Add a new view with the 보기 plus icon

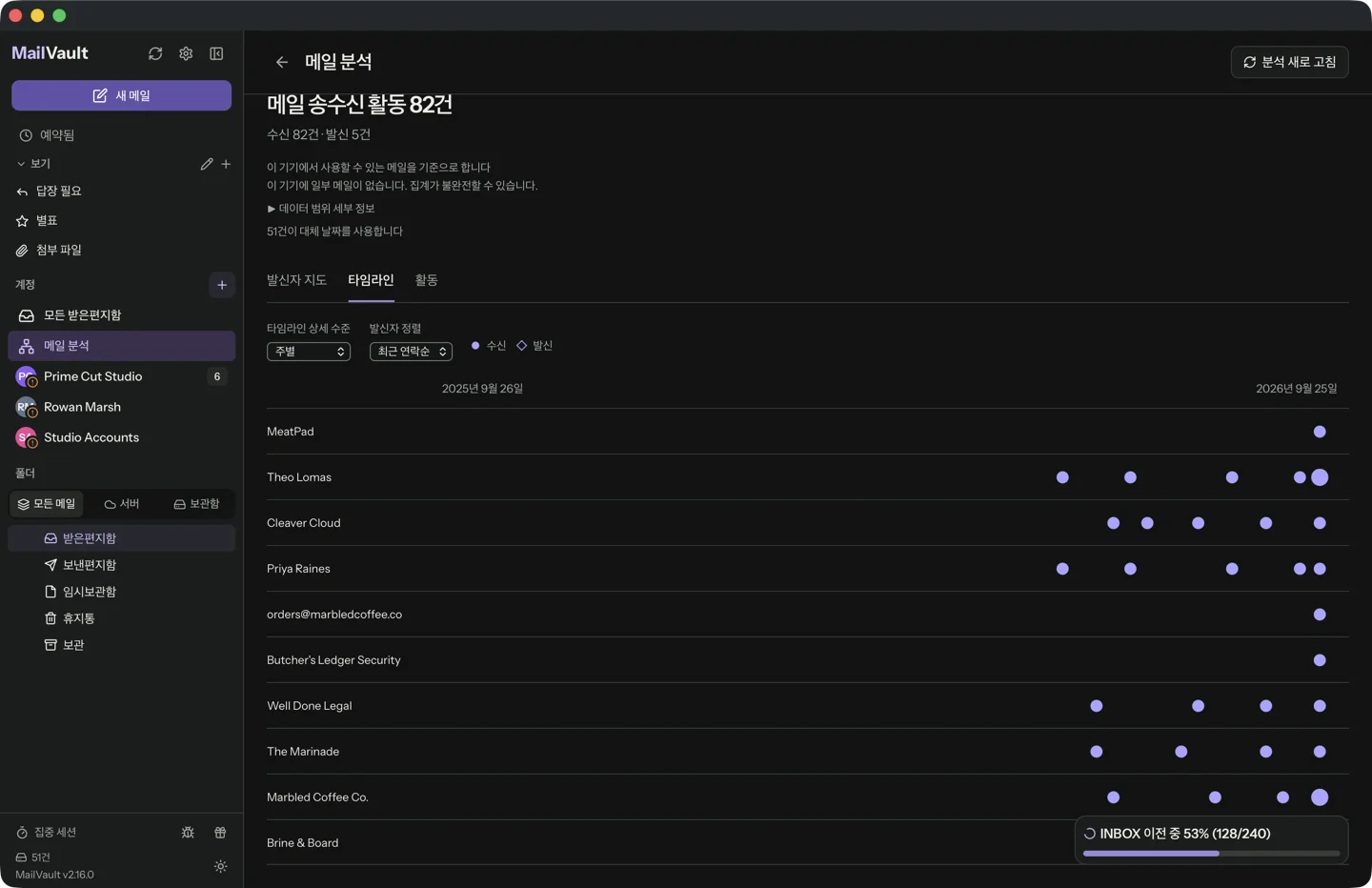(x=226, y=164)
